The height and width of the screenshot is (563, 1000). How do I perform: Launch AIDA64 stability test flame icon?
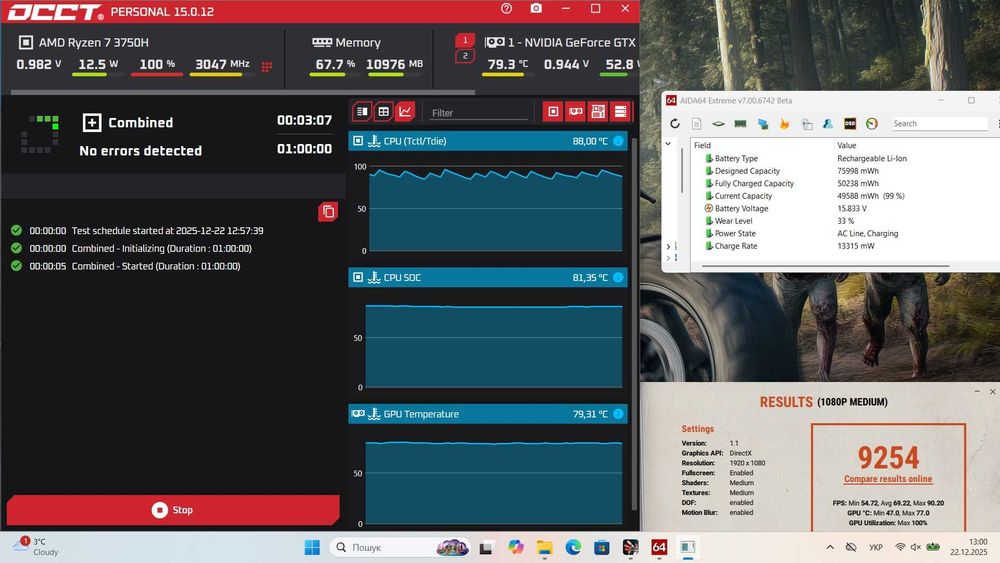(x=784, y=124)
